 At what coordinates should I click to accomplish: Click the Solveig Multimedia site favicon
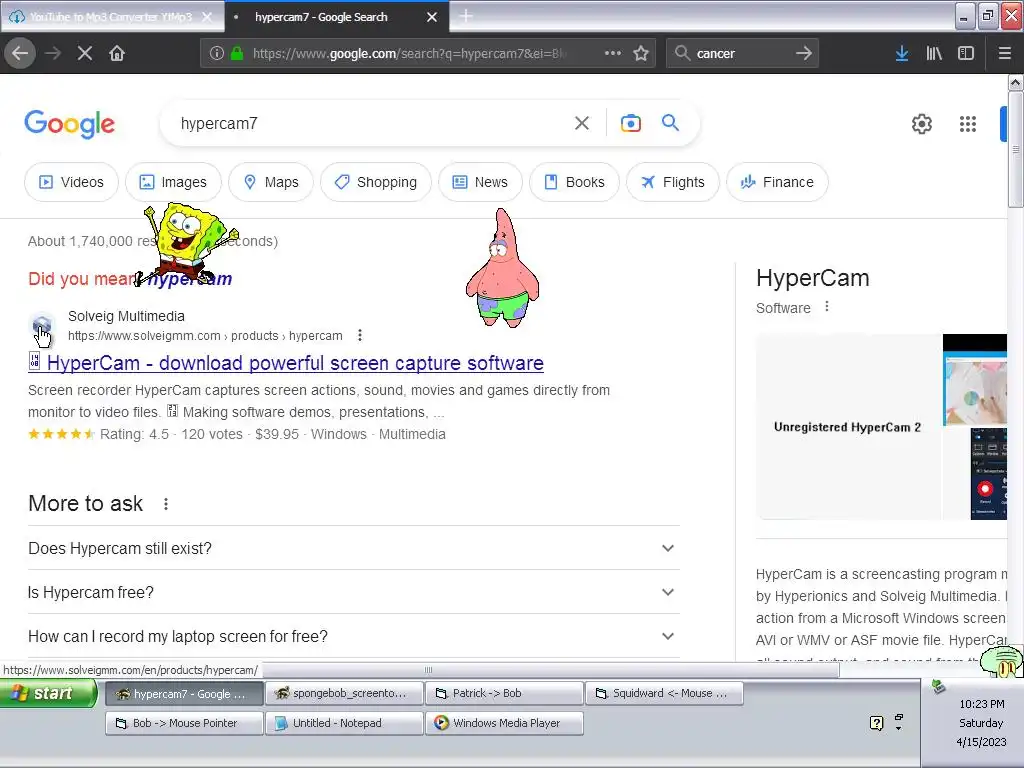pyautogui.click(x=42, y=325)
